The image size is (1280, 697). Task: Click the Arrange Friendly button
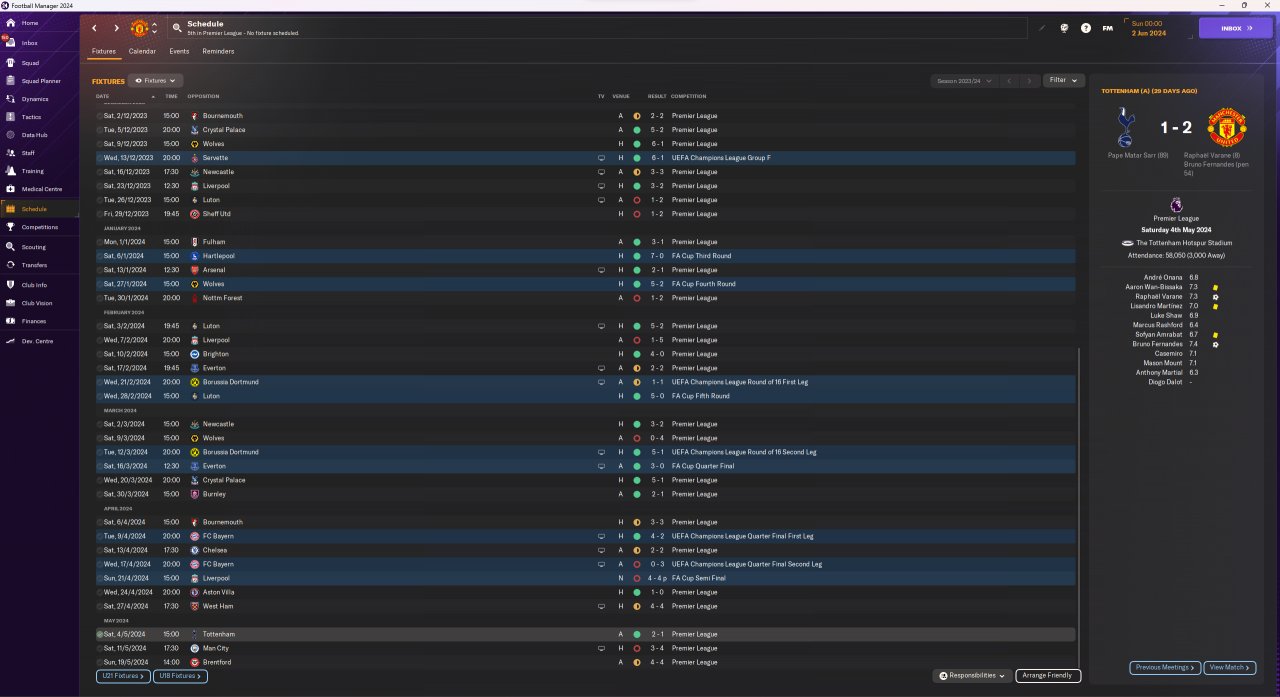(1048, 676)
